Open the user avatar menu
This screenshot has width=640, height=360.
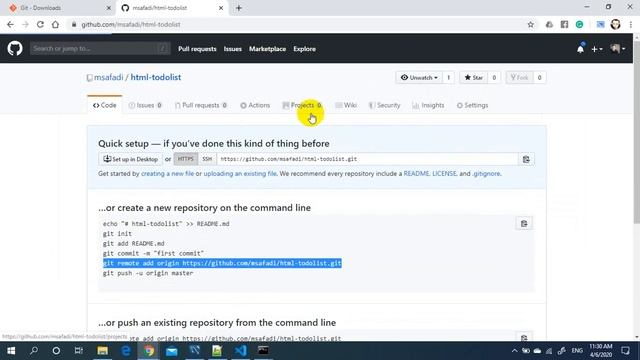pos(618,49)
